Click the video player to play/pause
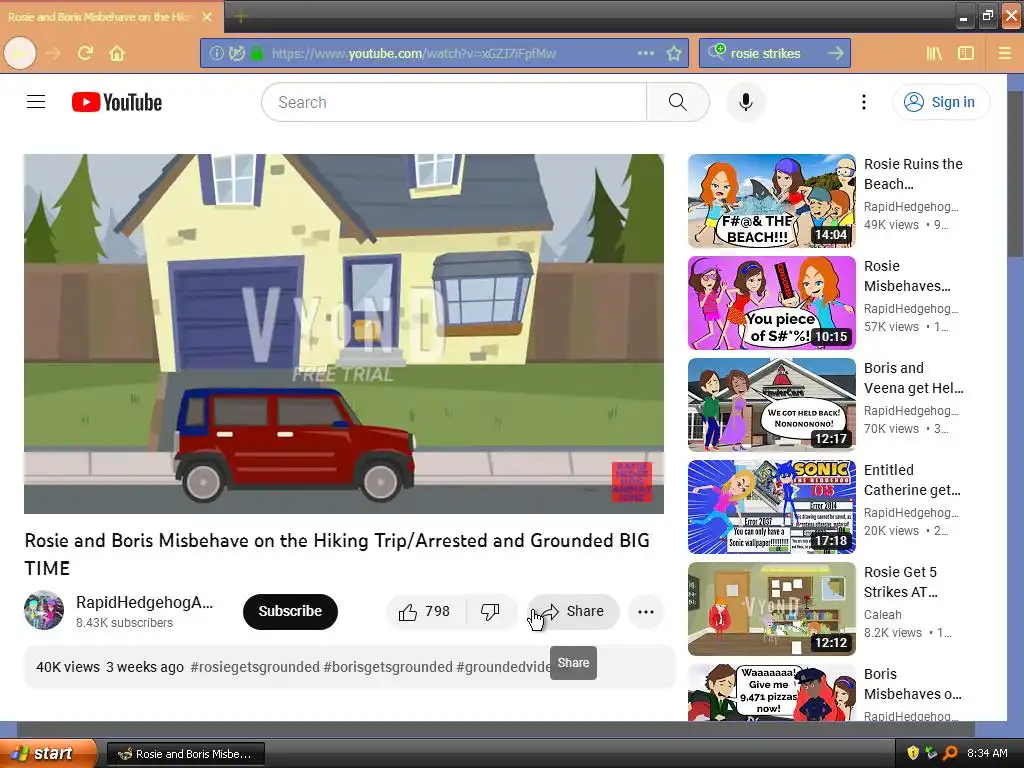Viewport: 1024px width, 768px height. click(x=344, y=334)
